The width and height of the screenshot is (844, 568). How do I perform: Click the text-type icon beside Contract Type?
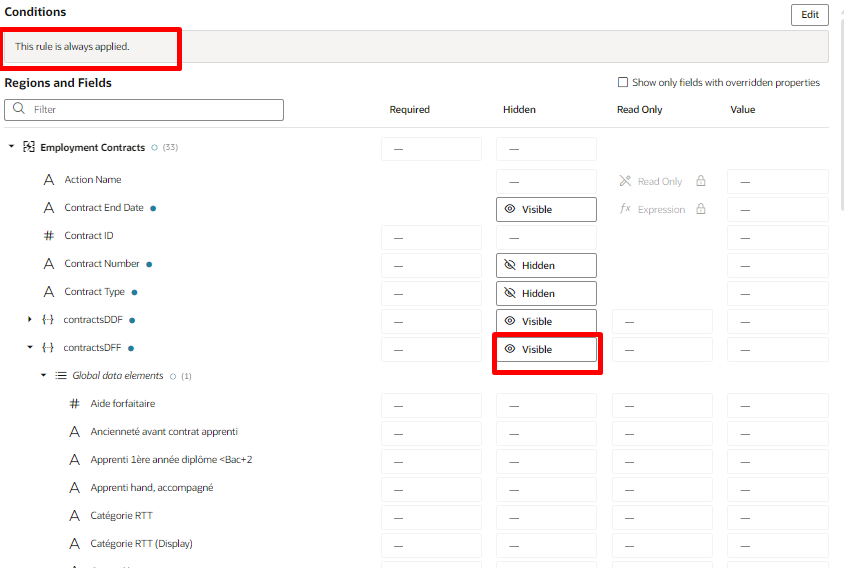[49, 291]
